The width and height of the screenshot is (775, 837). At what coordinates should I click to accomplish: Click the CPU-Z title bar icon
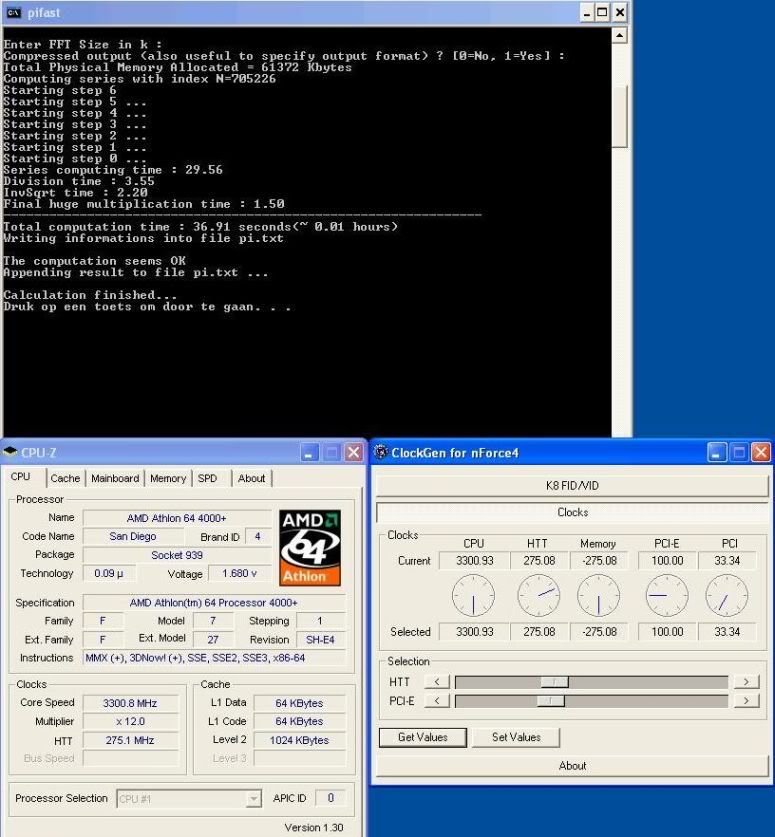(10, 452)
